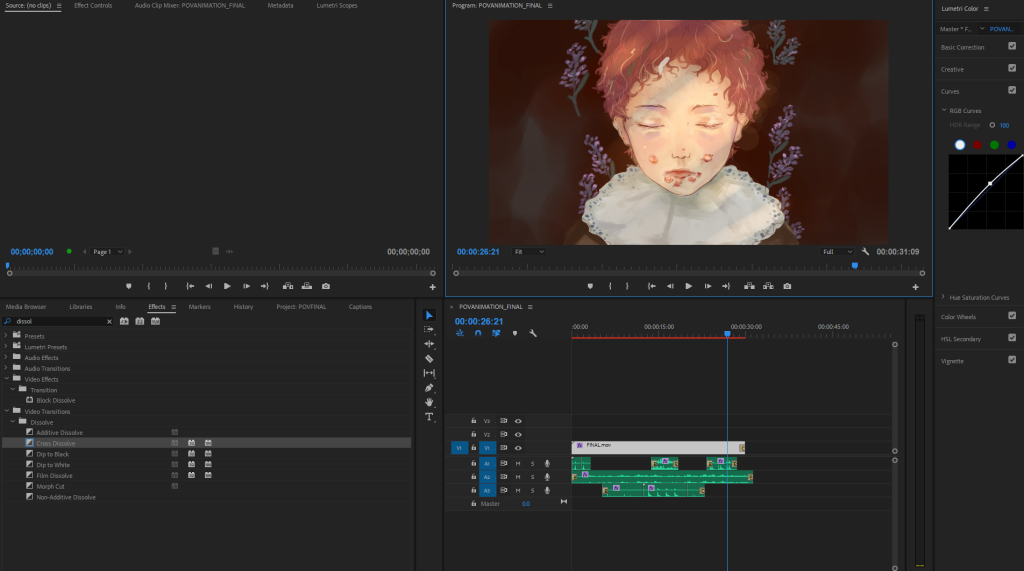Toggle Color Wheels checkbox

pyautogui.click(x=1012, y=316)
